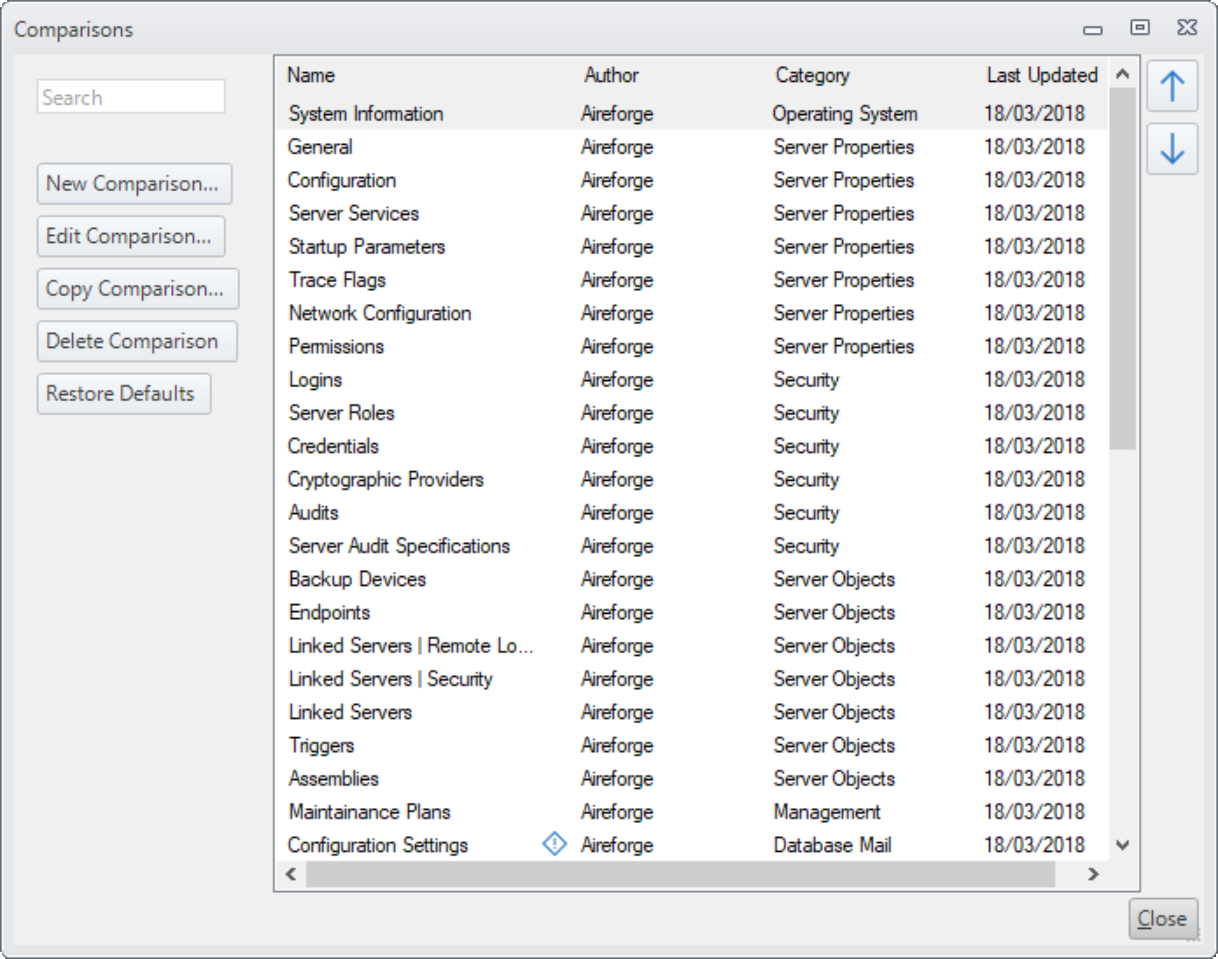Screen dimensions: 1218x959
Task: Click the vertical scrollbar's down arrow
Action: coord(1122,846)
